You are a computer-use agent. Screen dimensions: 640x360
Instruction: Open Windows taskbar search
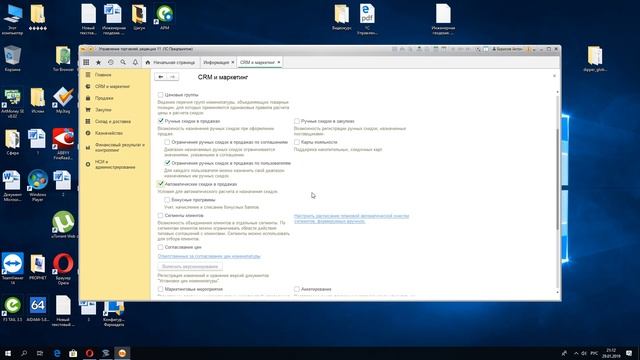24,353
